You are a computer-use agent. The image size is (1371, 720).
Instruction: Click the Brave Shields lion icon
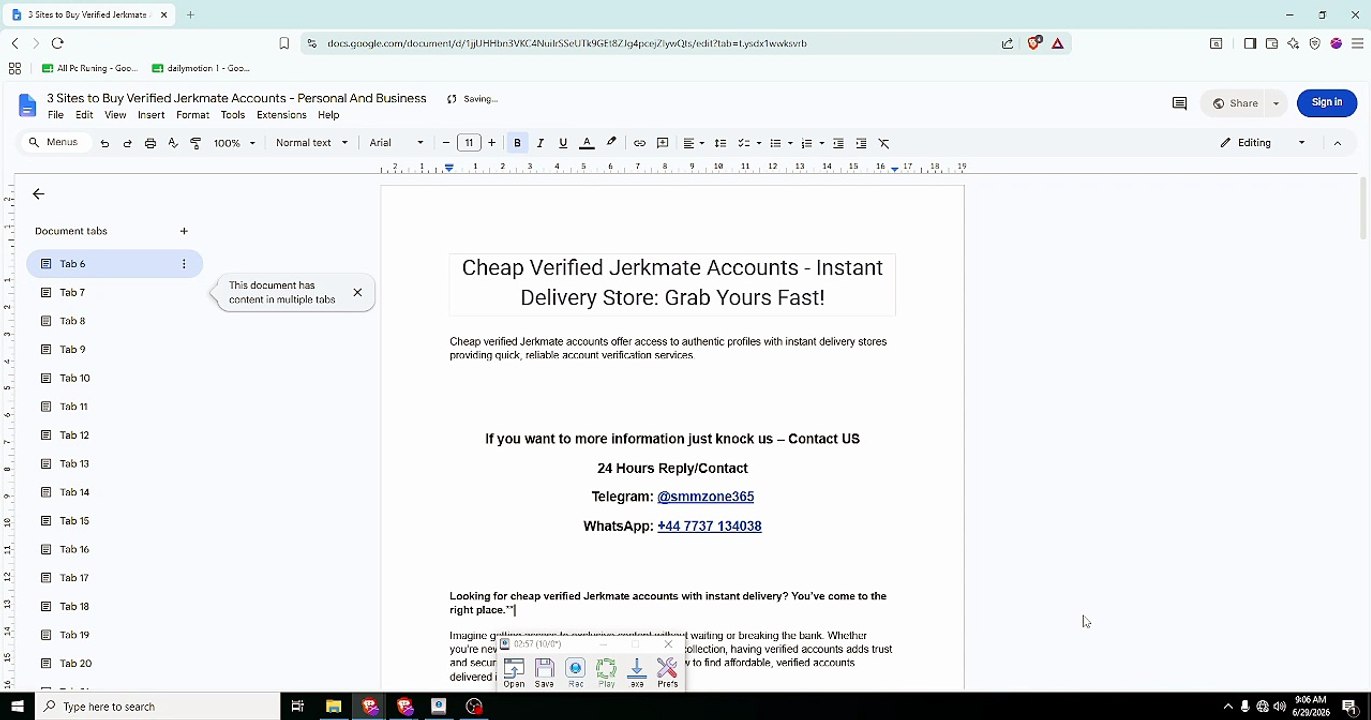(x=1035, y=43)
